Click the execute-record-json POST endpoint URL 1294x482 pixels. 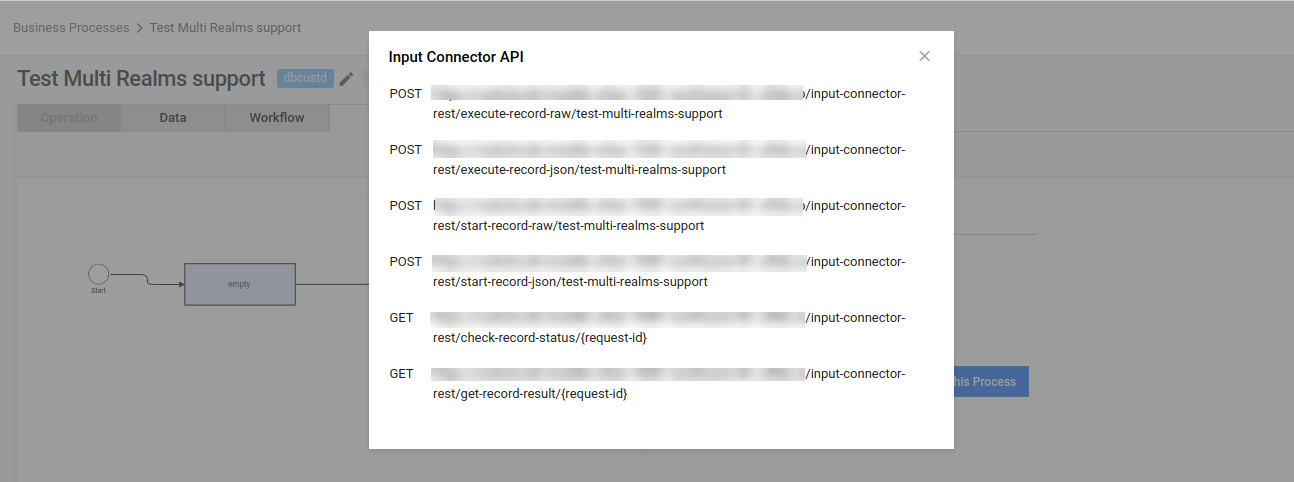(669, 160)
